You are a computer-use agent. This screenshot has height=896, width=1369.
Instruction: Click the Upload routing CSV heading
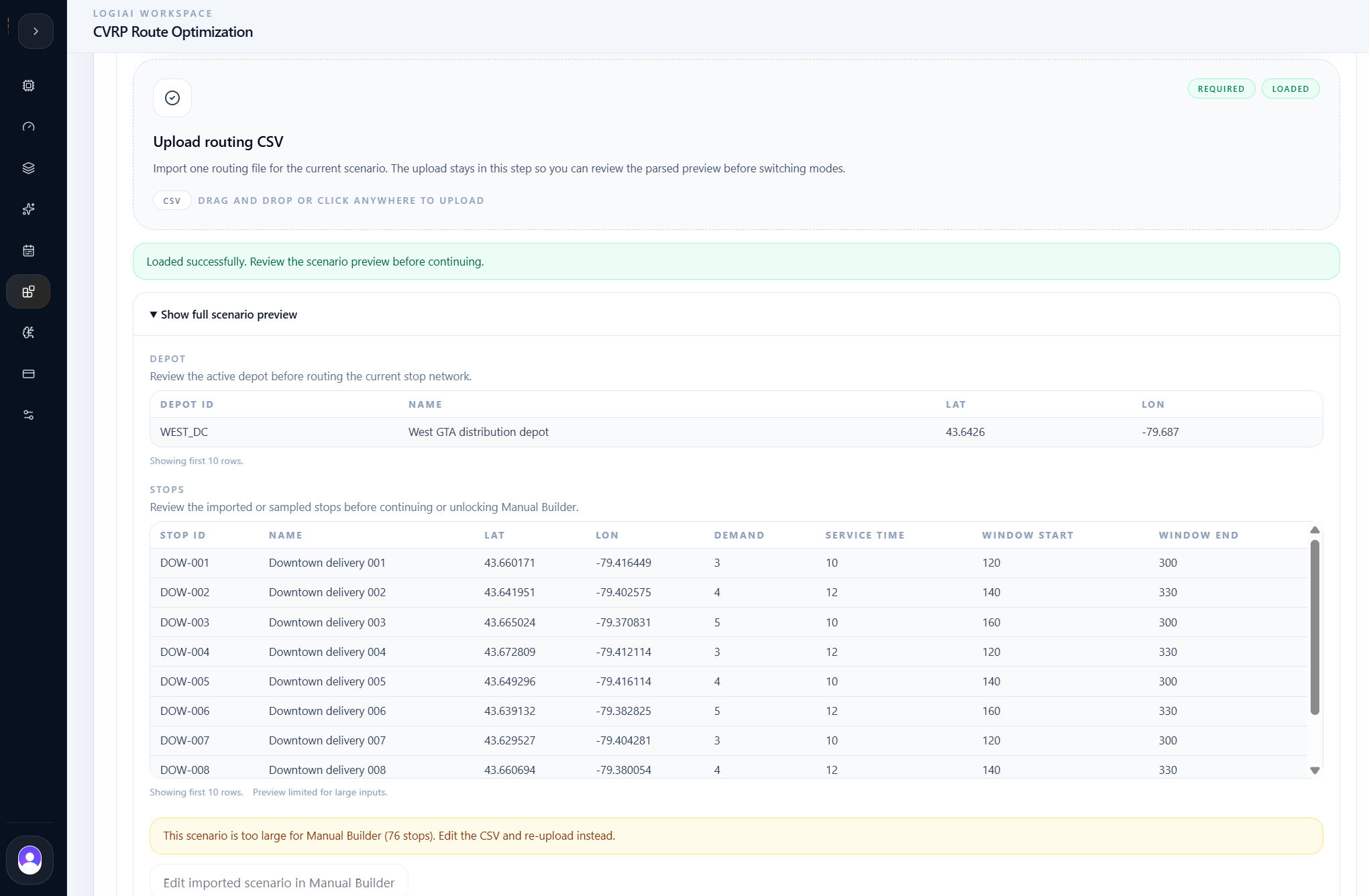coord(218,142)
